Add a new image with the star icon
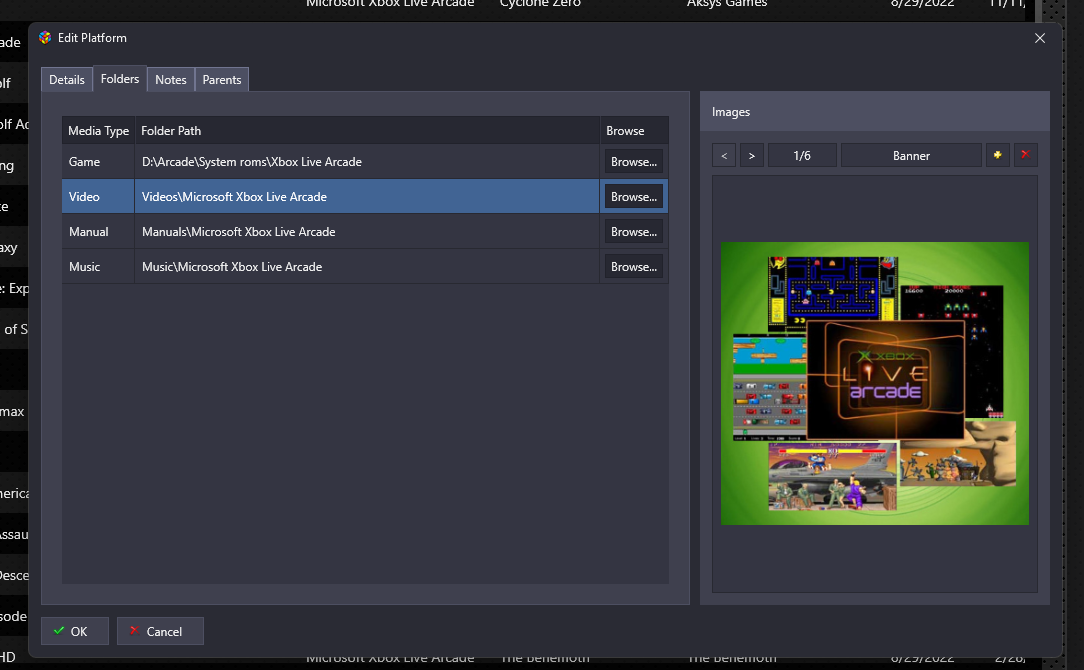 998,155
